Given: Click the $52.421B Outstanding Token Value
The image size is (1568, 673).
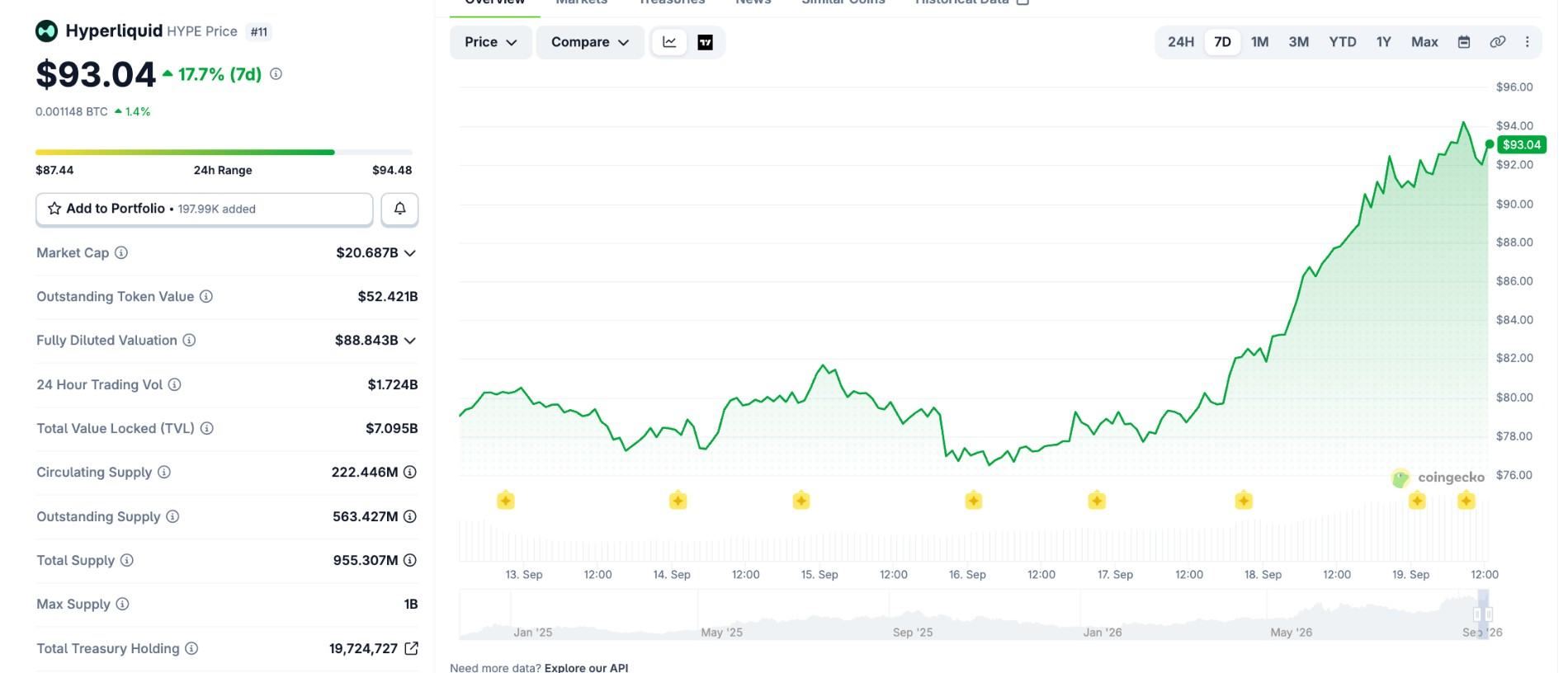Looking at the screenshot, I should 388,296.
